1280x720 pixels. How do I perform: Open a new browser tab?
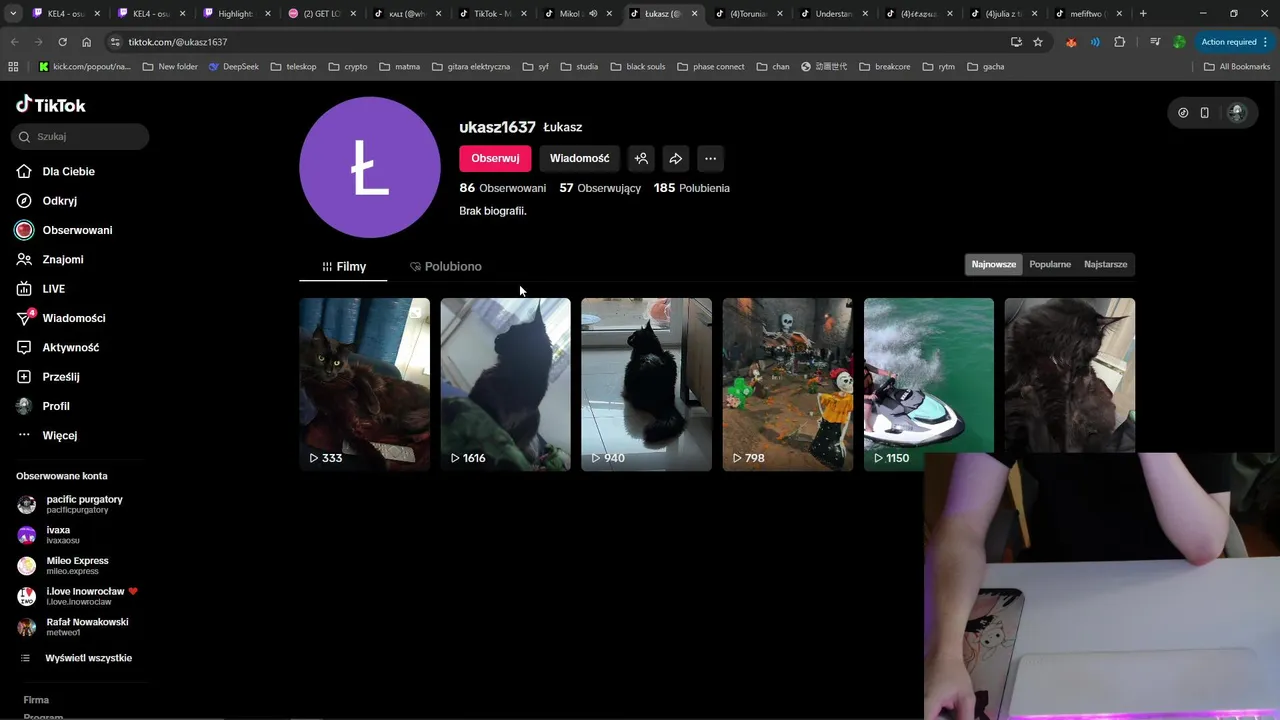1143,14
